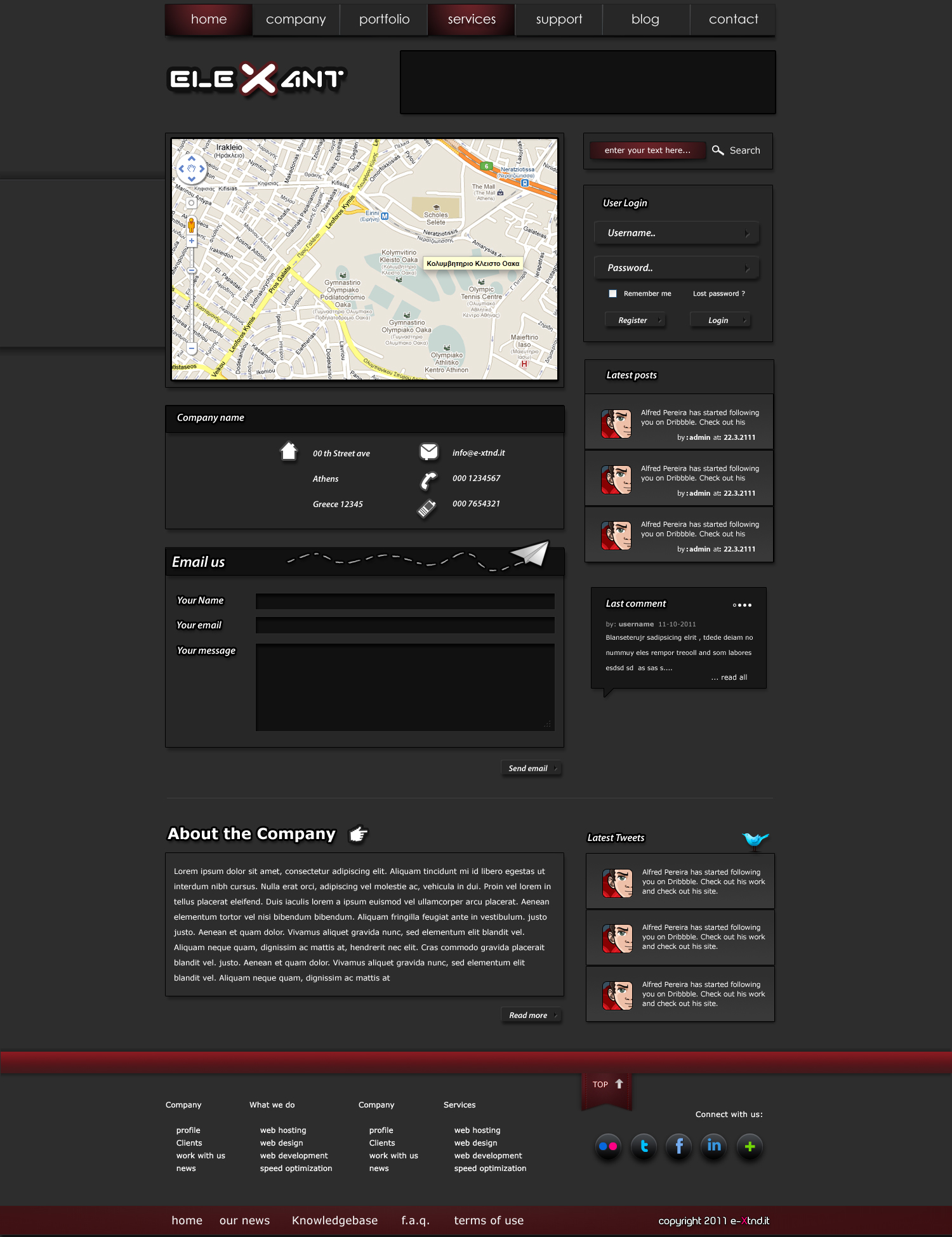Image resolution: width=952 pixels, height=1237 pixels.
Task: Open the portfolio menu item
Action: tap(384, 20)
